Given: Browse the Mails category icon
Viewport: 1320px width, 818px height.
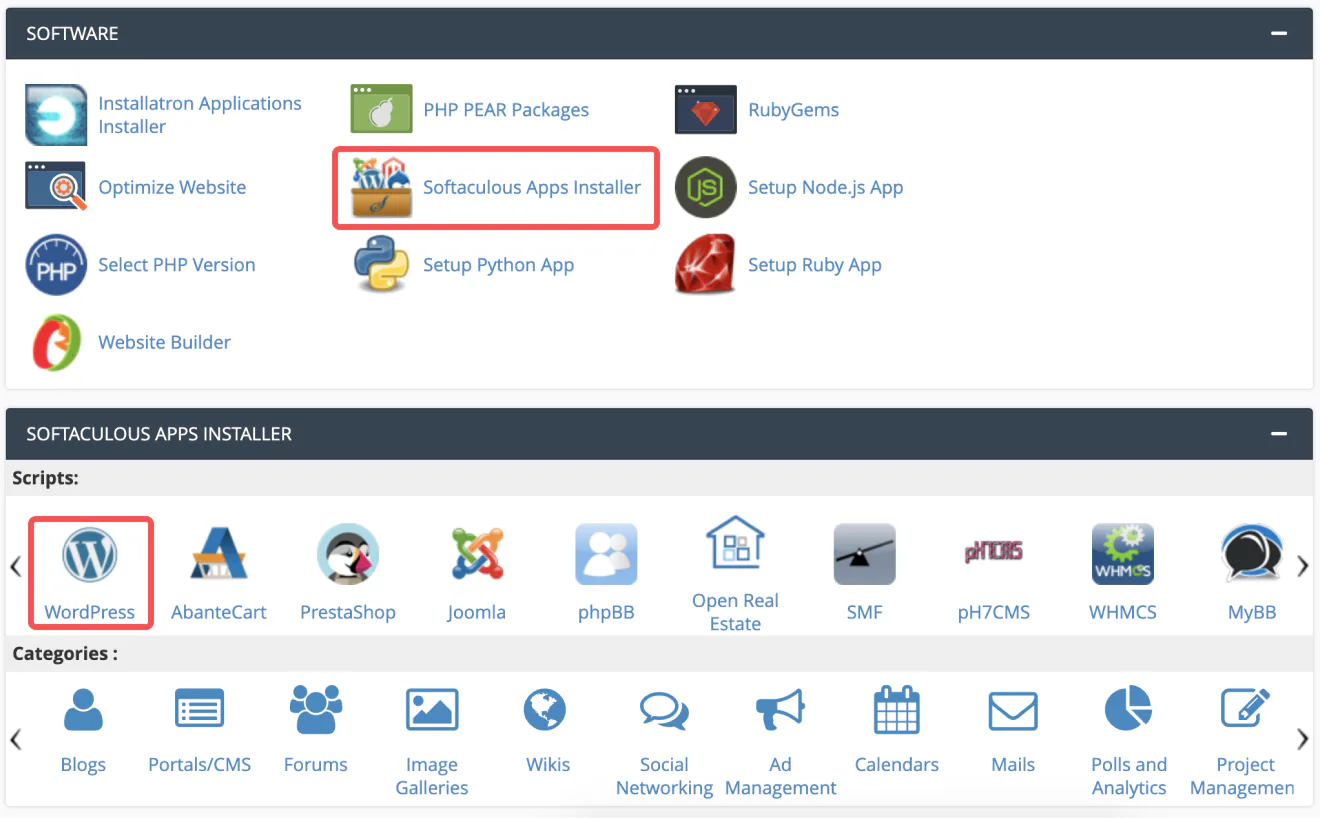Looking at the screenshot, I should coord(1013,712).
